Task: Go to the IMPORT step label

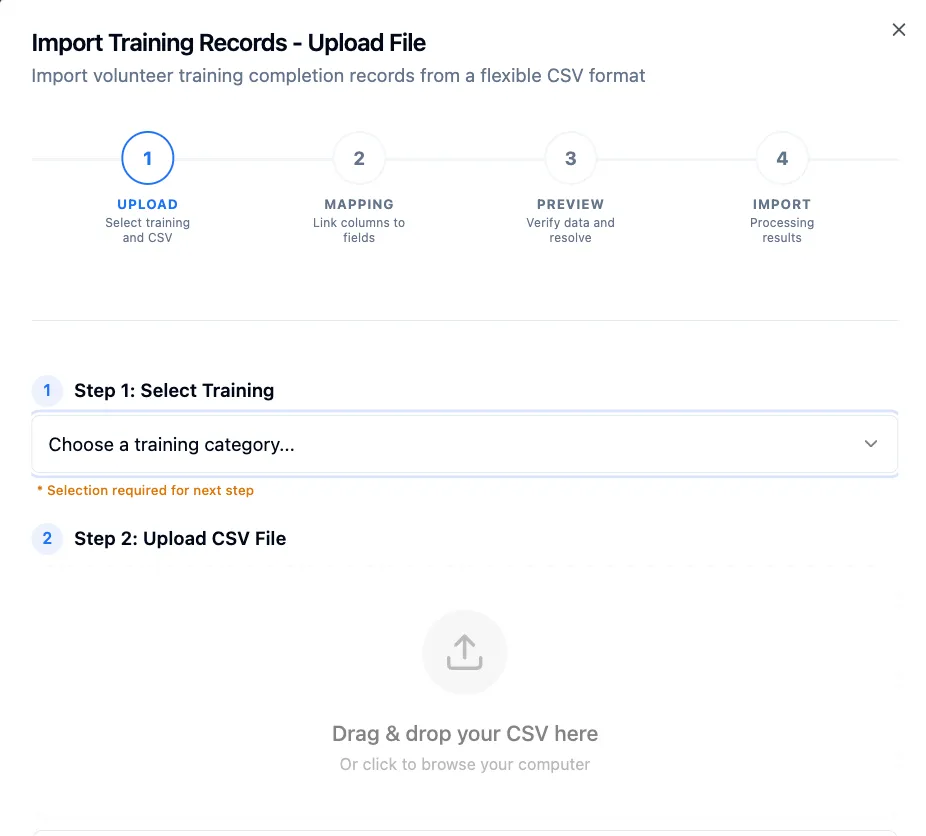Action: coord(782,204)
